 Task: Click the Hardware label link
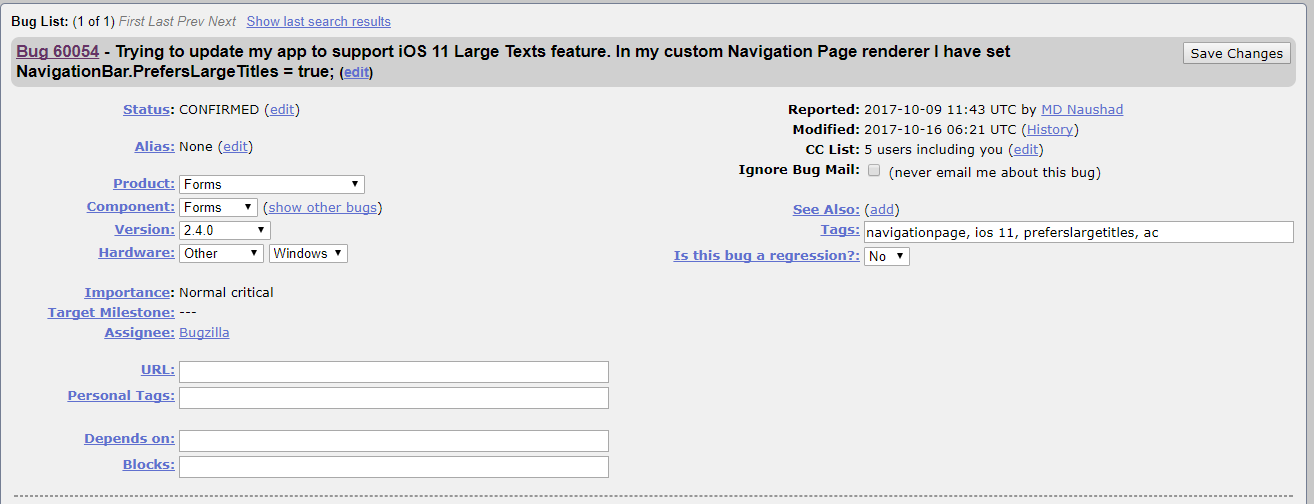click(x=135, y=252)
